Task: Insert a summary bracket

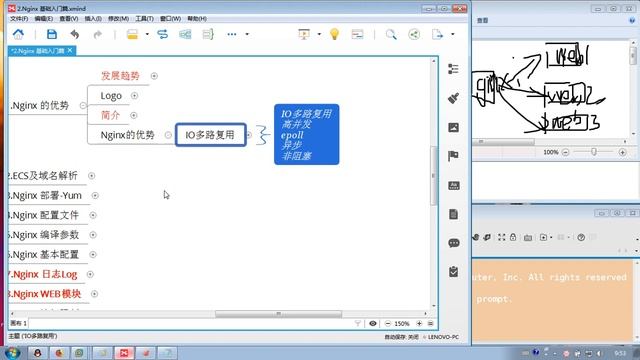Action: coord(208,34)
